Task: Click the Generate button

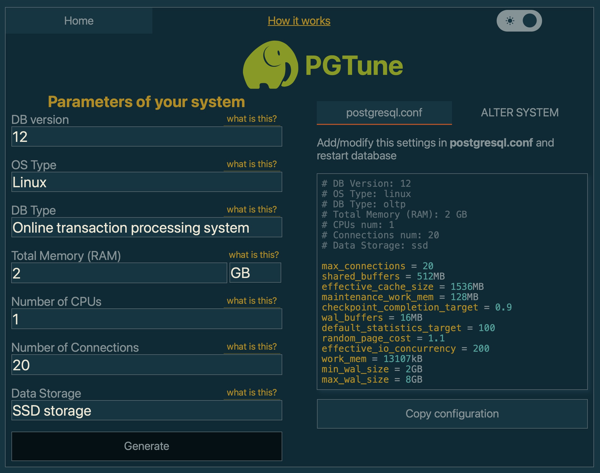Action: (x=147, y=446)
